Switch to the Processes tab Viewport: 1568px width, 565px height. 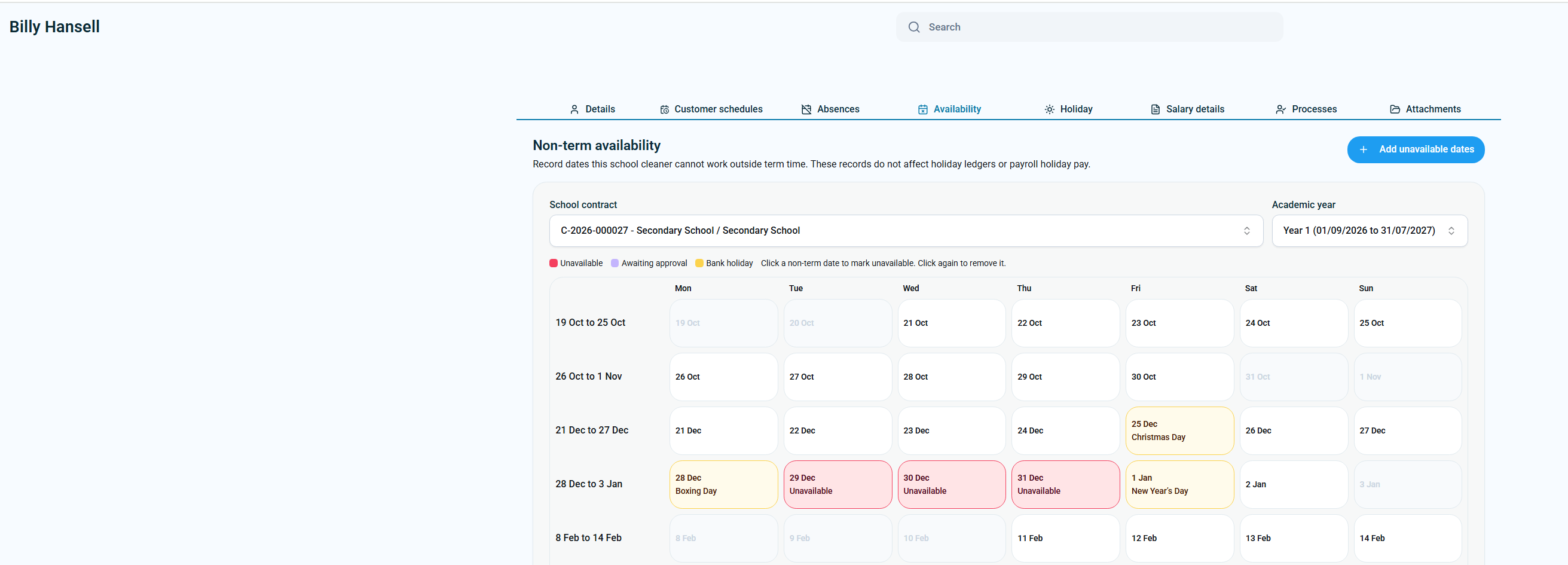click(1306, 109)
